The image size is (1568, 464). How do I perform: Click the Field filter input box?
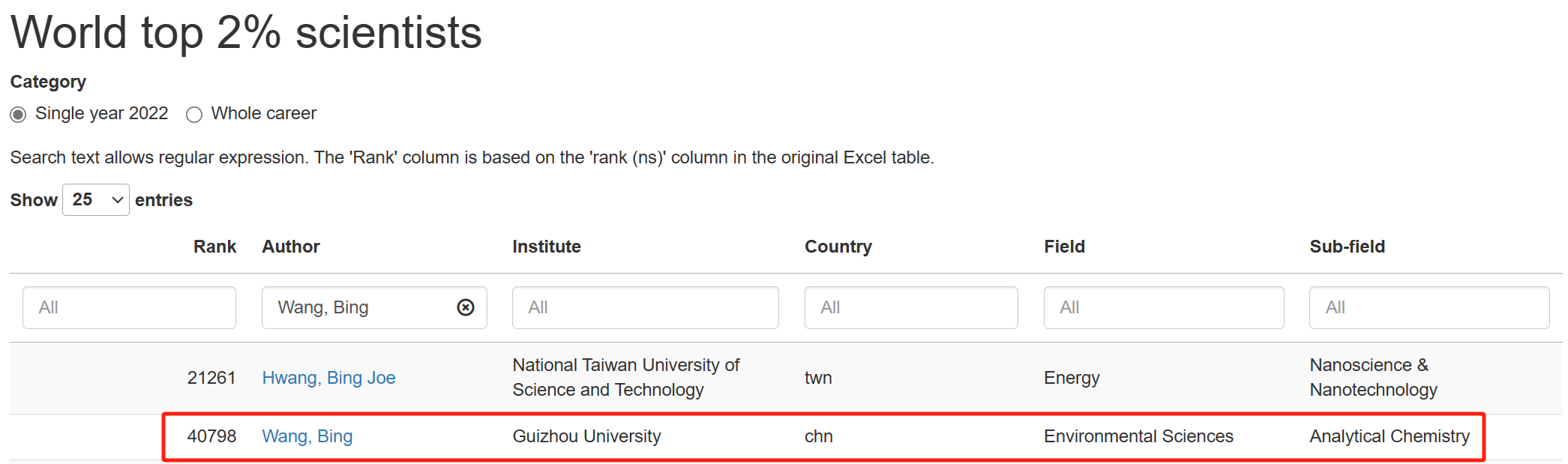(1163, 307)
